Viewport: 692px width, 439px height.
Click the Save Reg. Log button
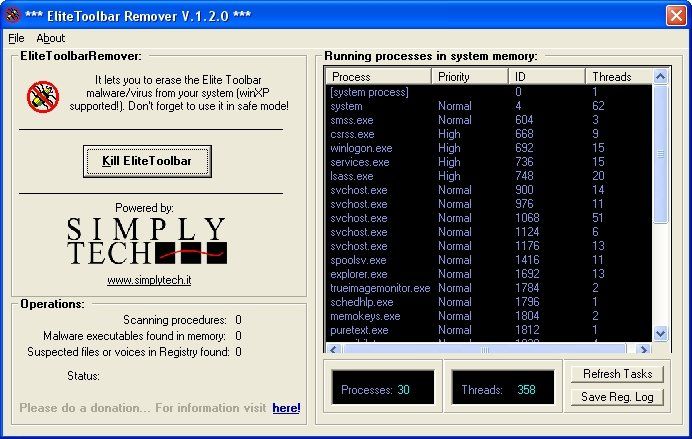(x=617, y=397)
